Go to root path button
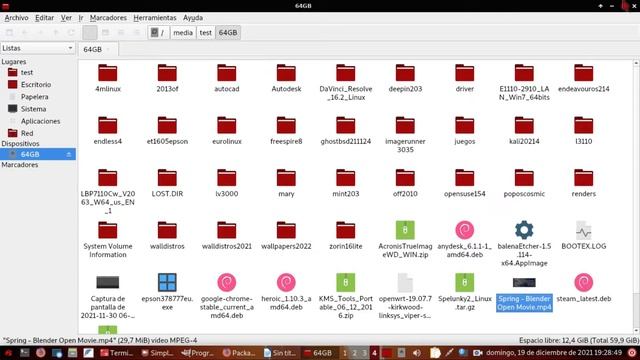This screenshot has height=360, width=640. [158, 33]
